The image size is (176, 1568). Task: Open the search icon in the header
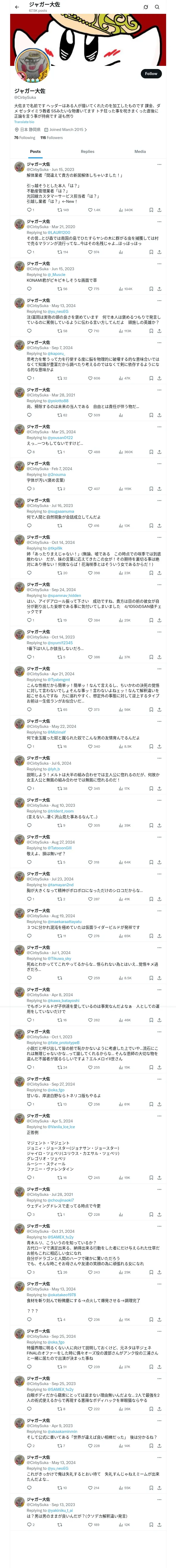[157, 7]
